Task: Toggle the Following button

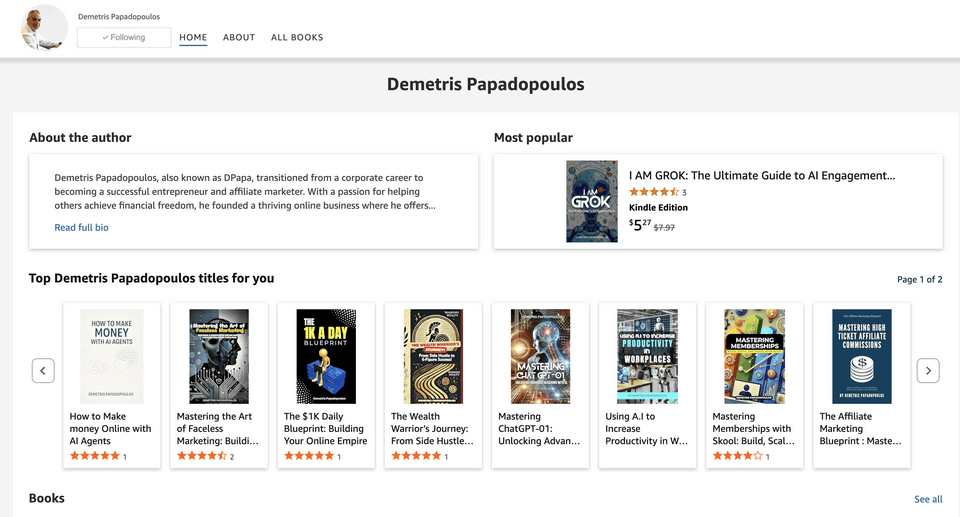Action: [x=124, y=37]
